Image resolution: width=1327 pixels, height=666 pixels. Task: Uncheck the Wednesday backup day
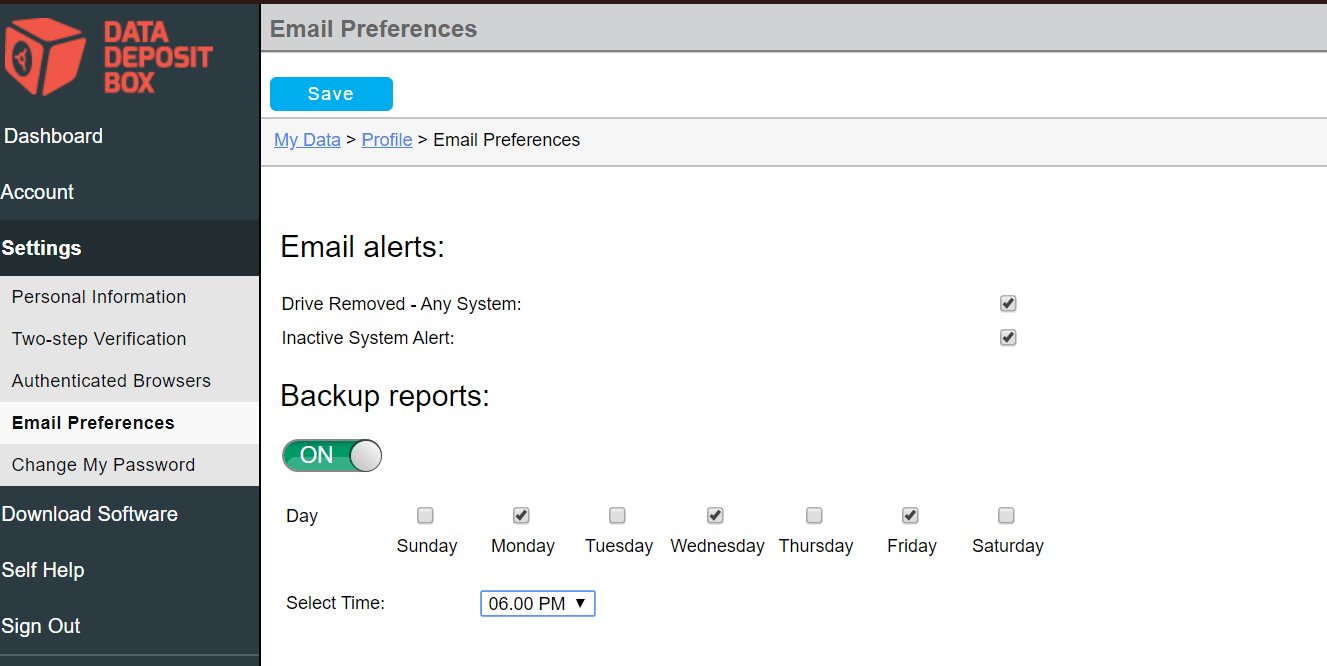point(714,515)
